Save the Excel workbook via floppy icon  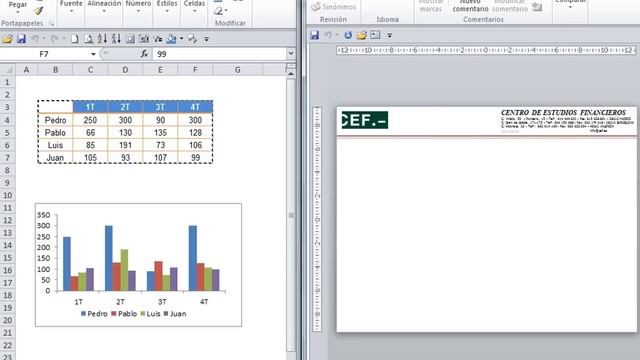click(x=21, y=39)
